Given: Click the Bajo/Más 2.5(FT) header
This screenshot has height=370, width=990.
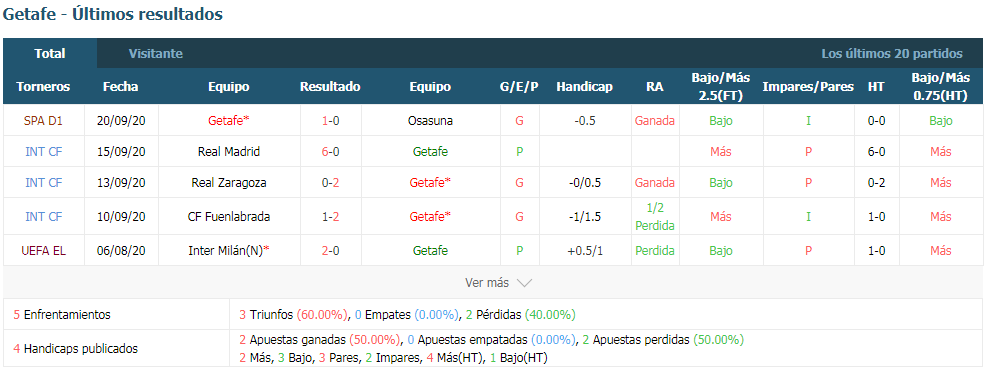Looking at the screenshot, I should 720,87.
